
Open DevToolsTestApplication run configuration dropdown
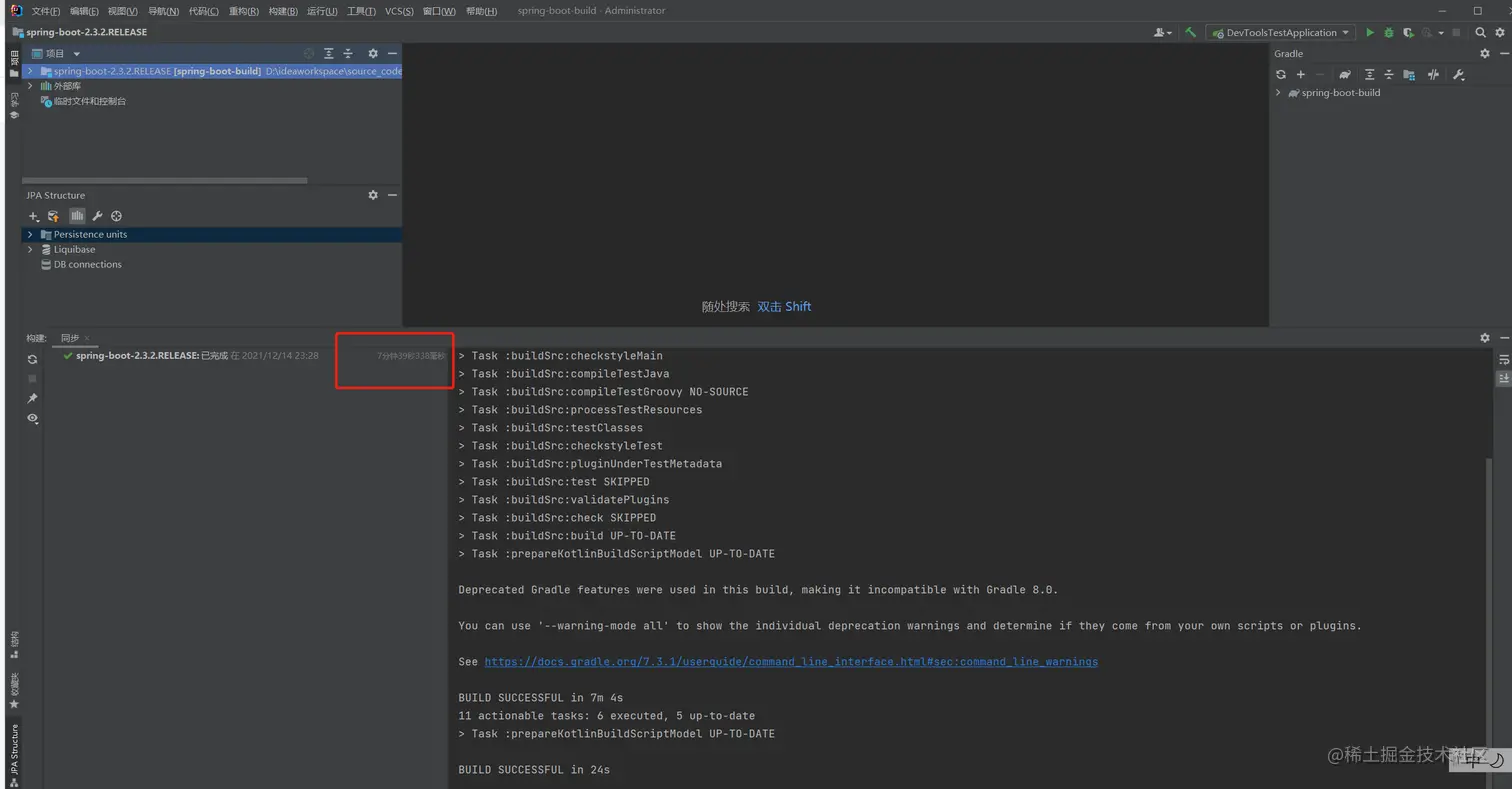point(1281,33)
